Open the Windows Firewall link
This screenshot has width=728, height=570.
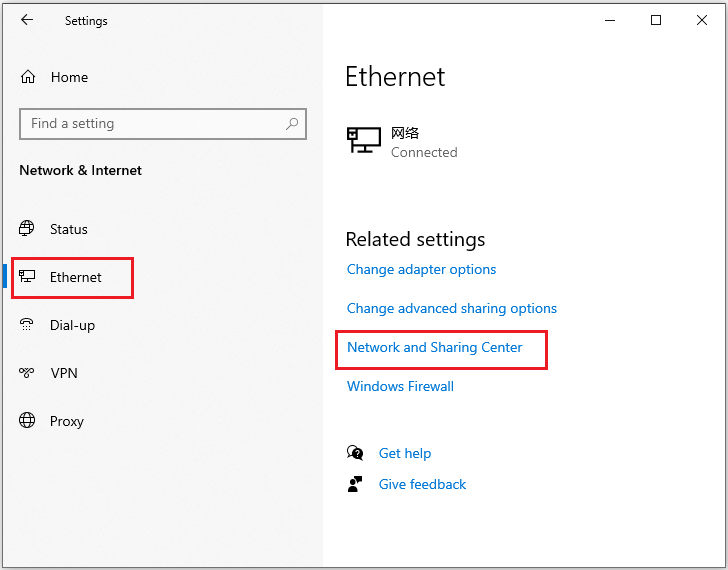[400, 386]
